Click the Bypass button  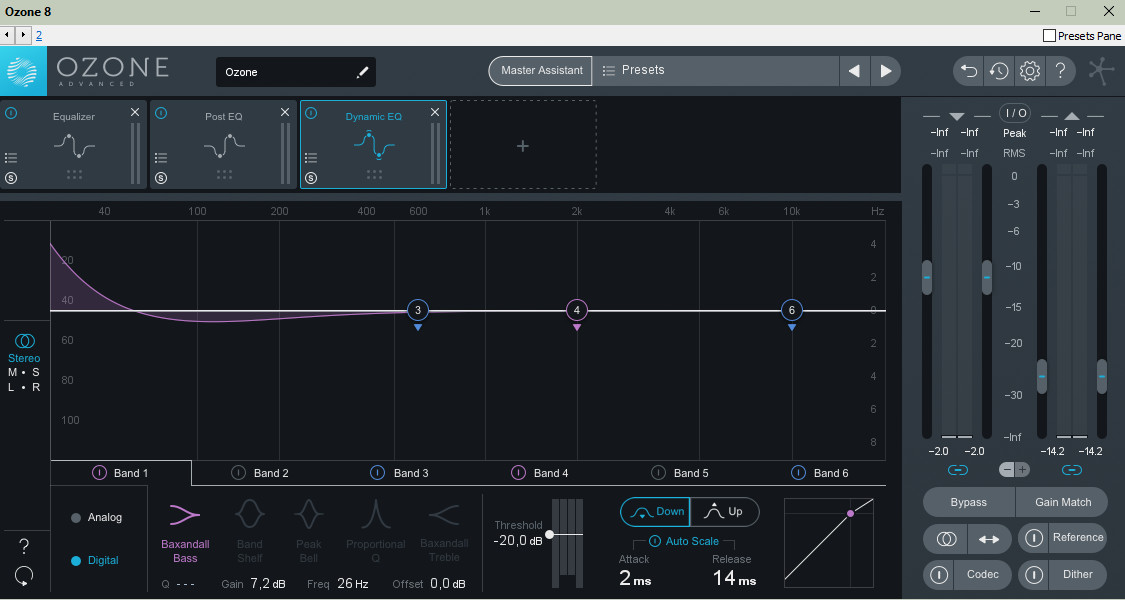pyautogui.click(x=969, y=502)
